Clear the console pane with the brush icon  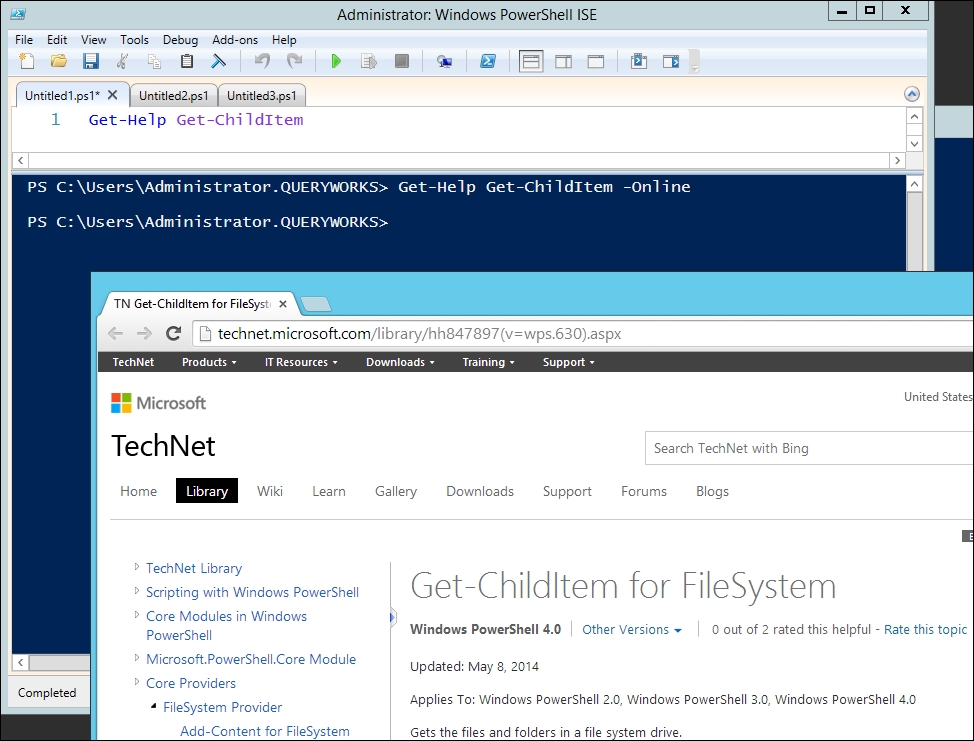click(219, 61)
